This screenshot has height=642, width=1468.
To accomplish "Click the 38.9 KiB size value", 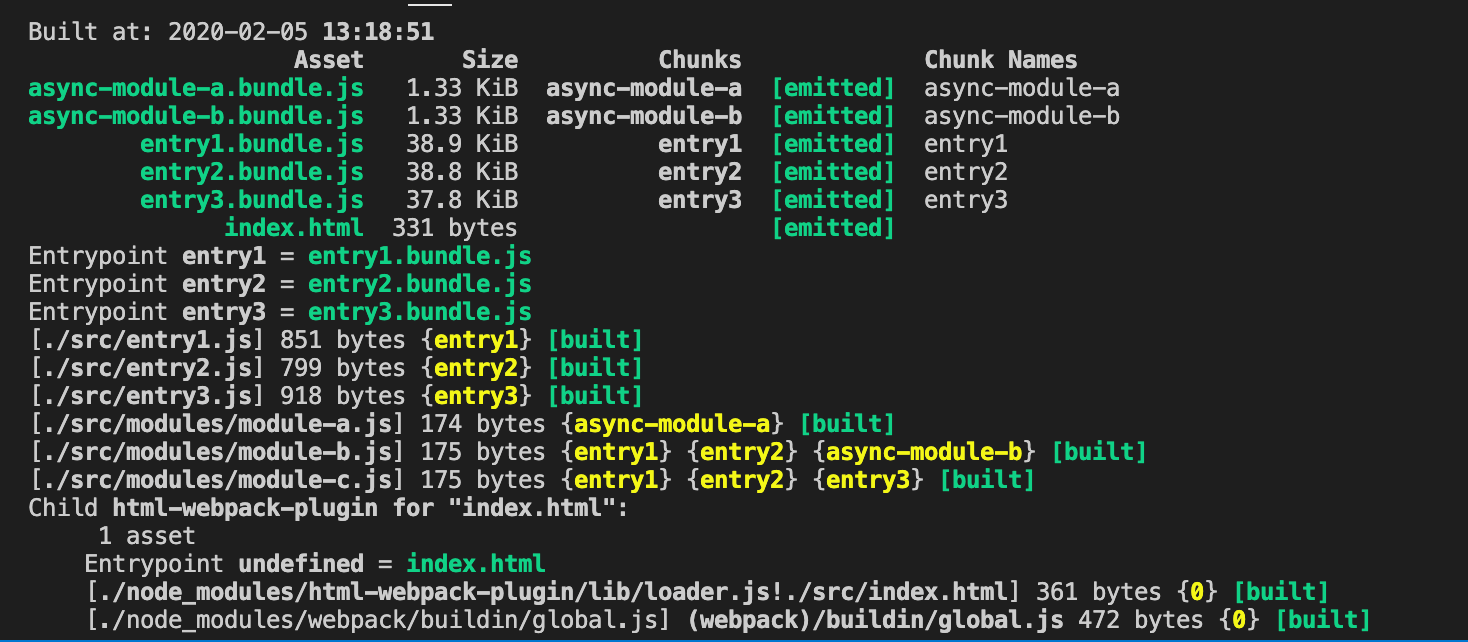I will coord(461,144).
